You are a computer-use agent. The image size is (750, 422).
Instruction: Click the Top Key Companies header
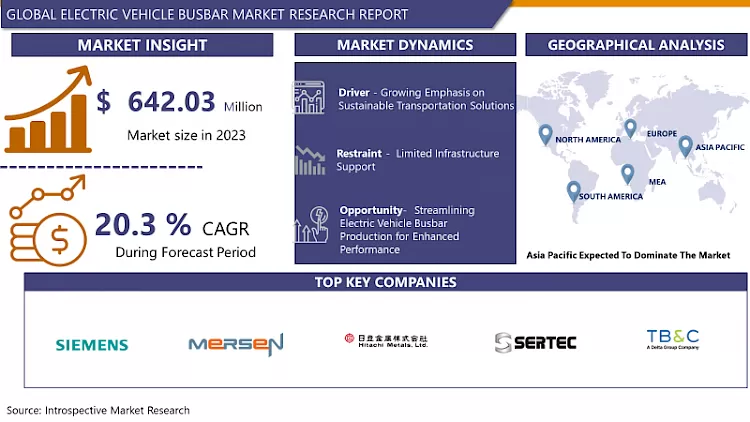[x=386, y=282]
